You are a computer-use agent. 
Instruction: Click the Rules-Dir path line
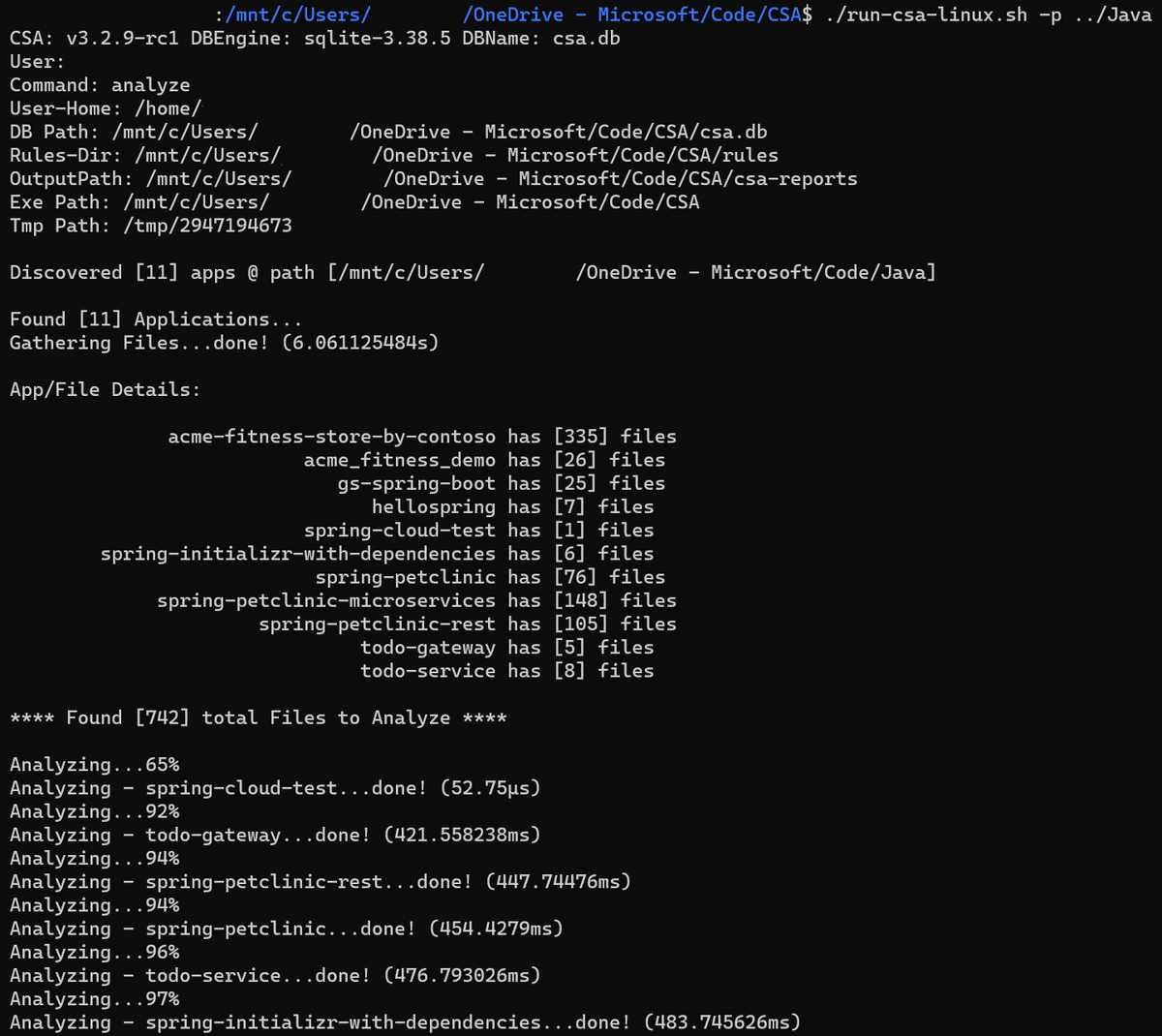(x=393, y=155)
